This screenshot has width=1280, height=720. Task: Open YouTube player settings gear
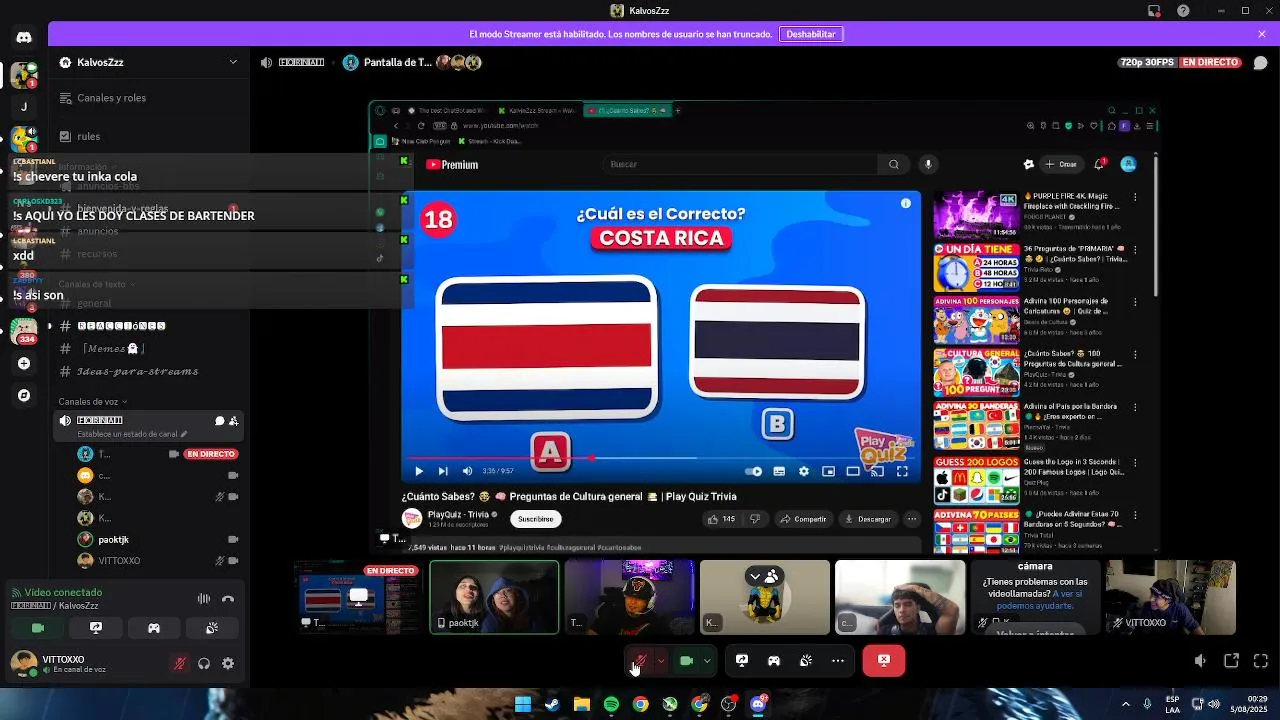tap(803, 471)
